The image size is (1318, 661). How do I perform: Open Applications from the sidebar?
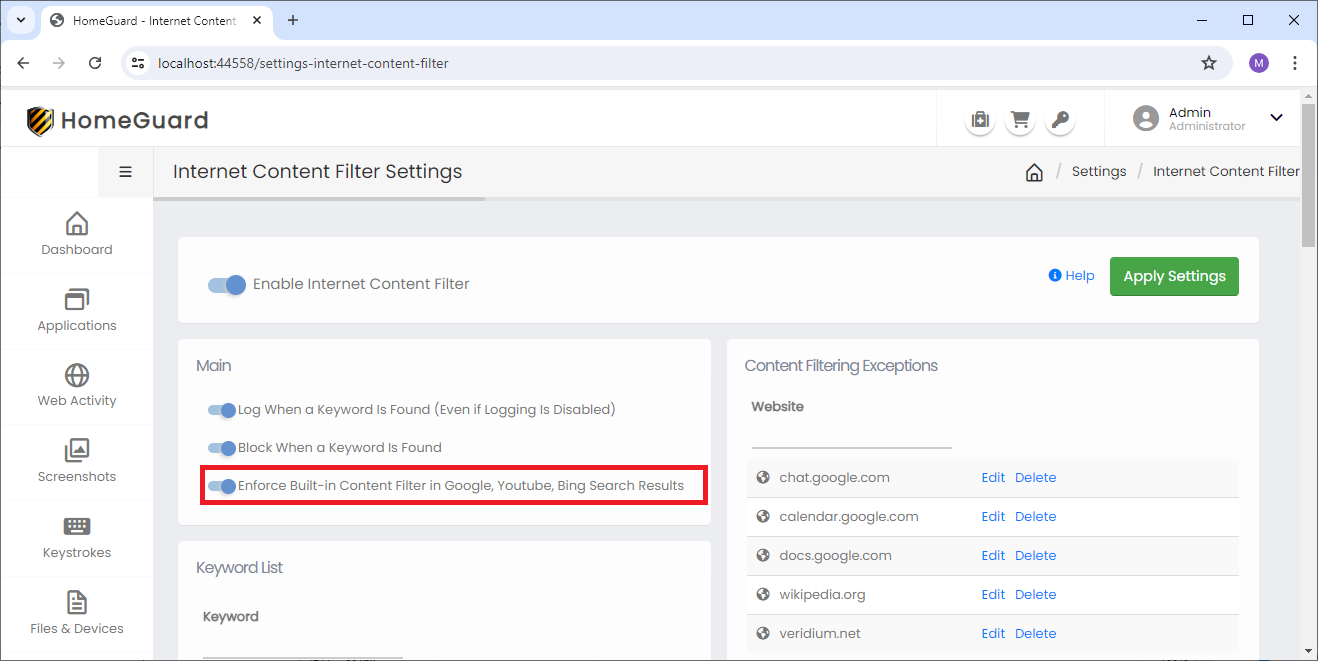(x=77, y=311)
